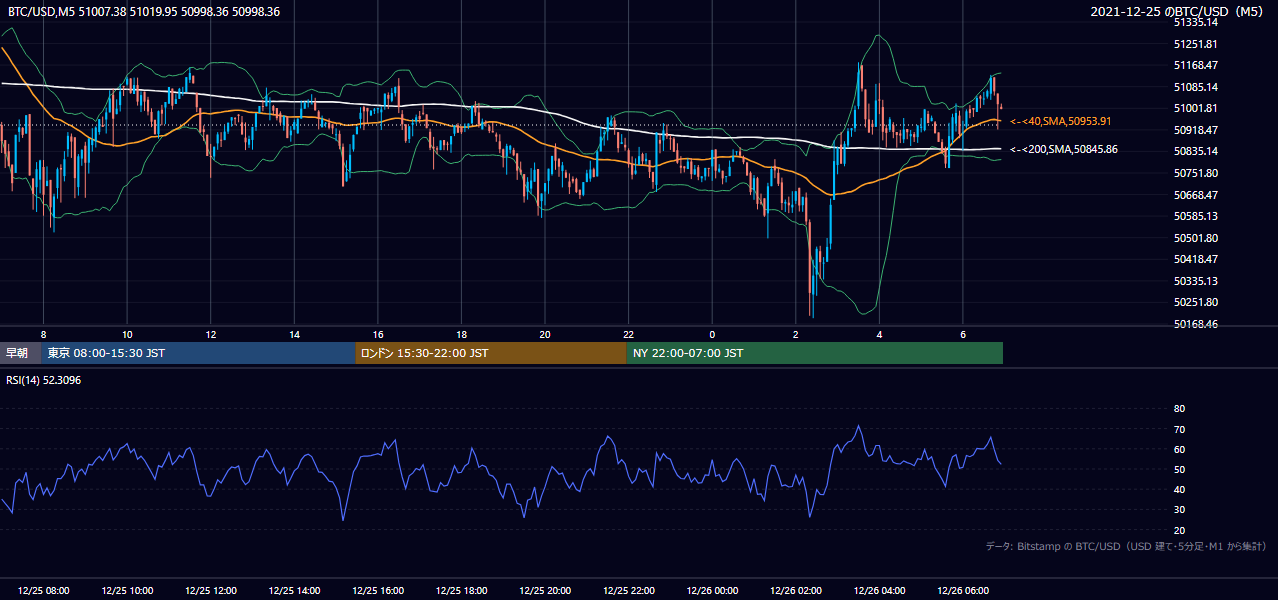Click the RSI(14) 52.3096 indicator label
Screen dimensions: 1278x600
[x=45, y=380]
